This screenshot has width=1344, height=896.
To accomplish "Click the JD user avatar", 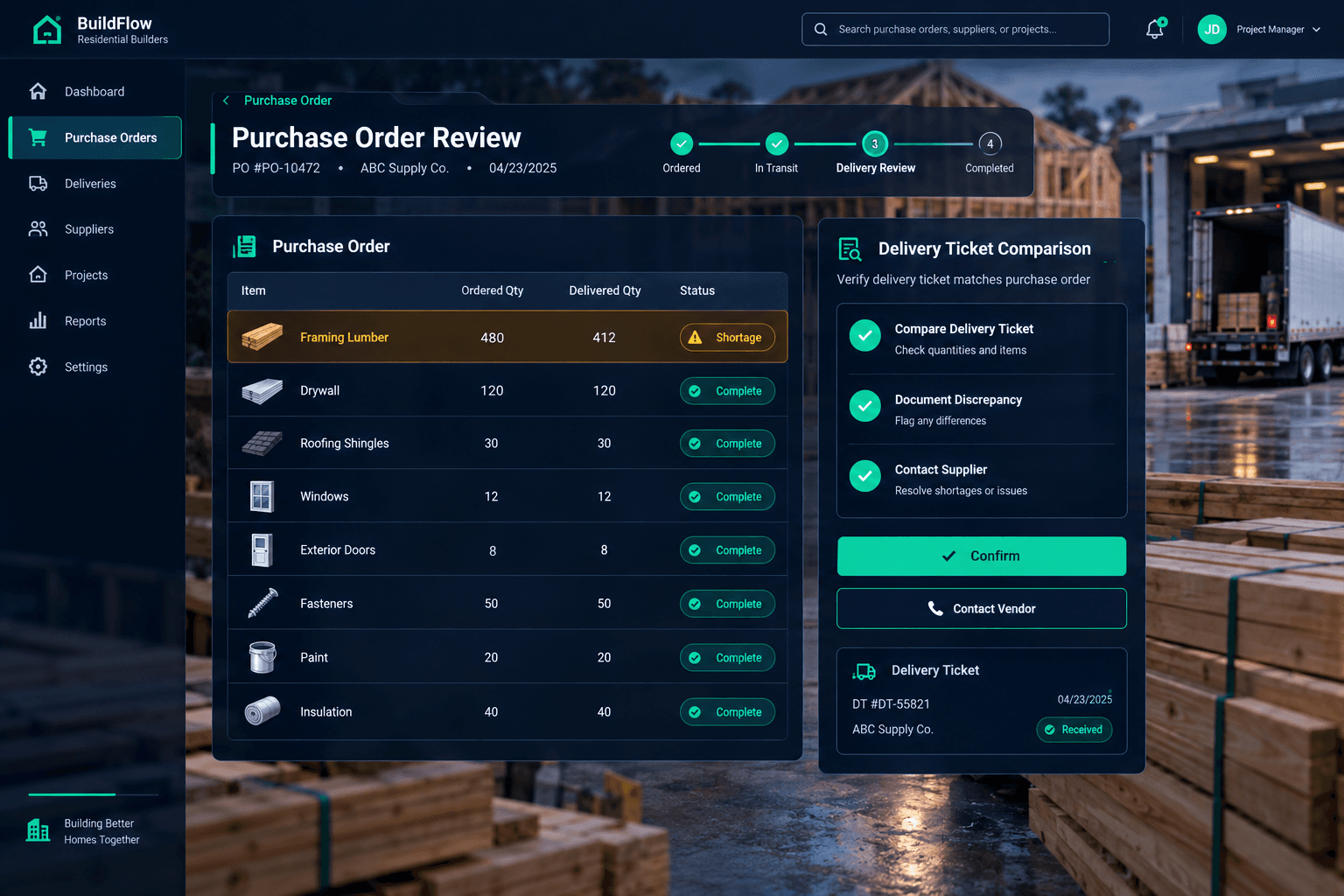I will [x=1212, y=29].
